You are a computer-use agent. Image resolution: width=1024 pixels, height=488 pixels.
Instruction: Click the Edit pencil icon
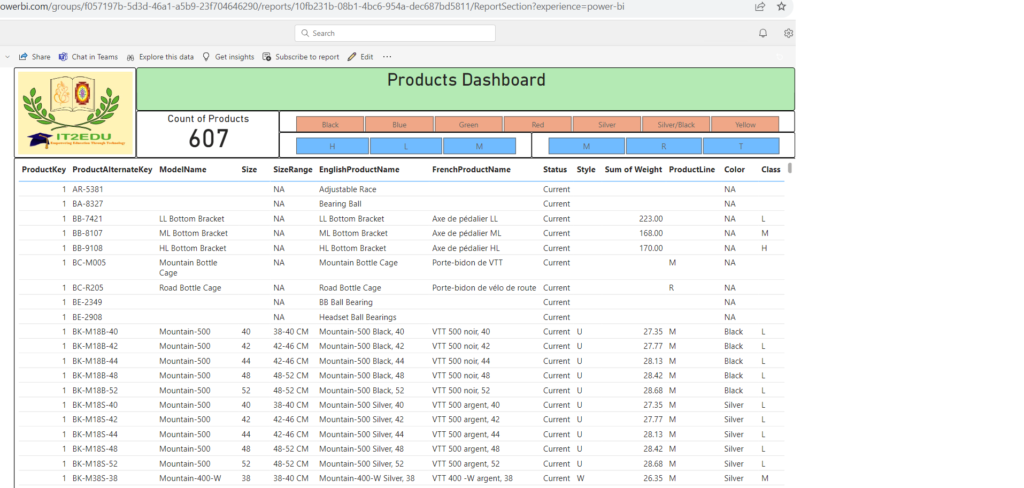(352, 57)
